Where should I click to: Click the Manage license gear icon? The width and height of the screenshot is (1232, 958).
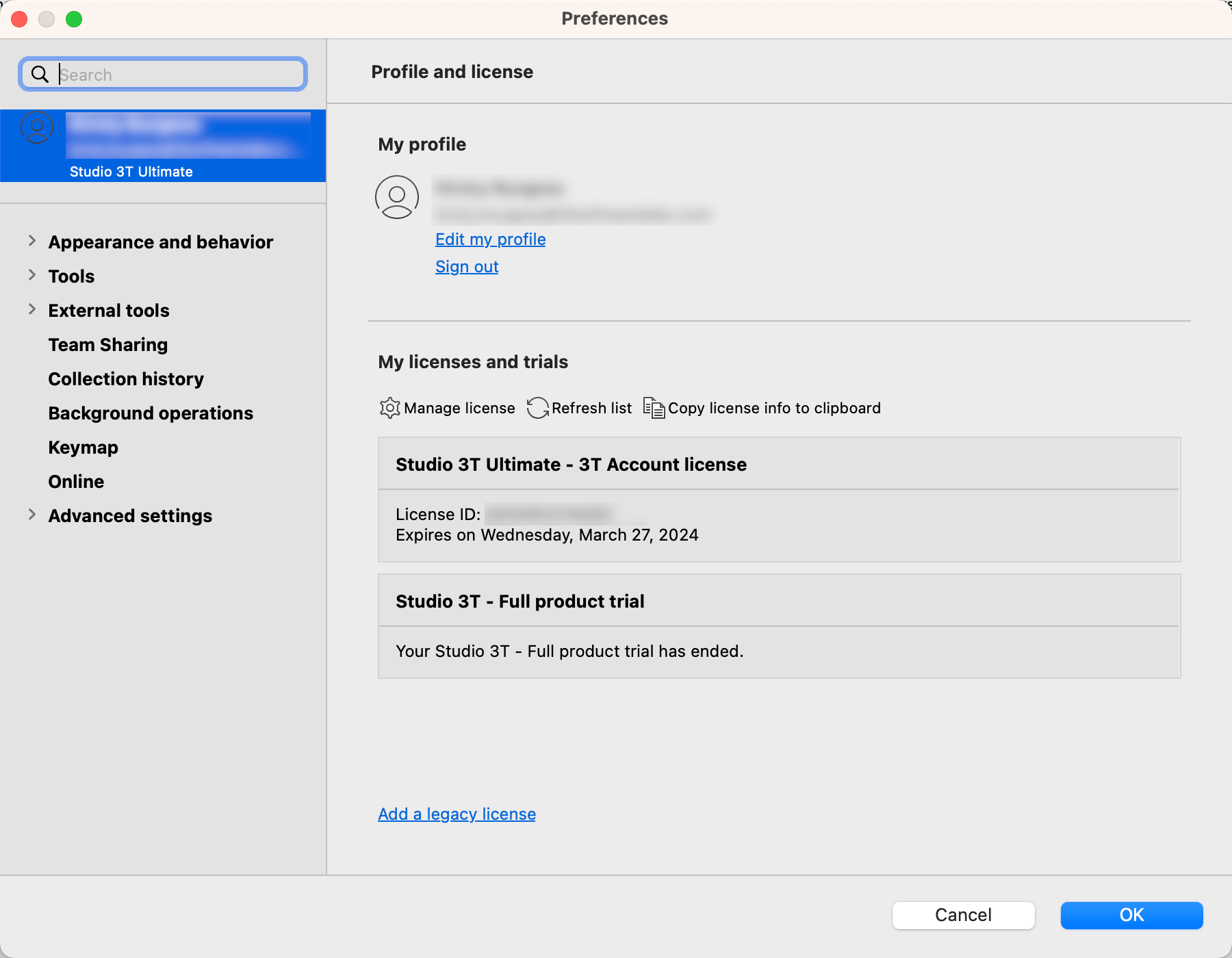coord(389,408)
